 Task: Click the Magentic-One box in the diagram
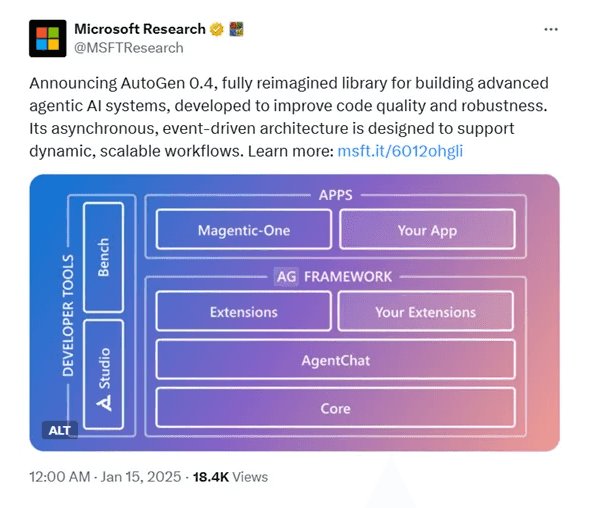pos(244,230)
